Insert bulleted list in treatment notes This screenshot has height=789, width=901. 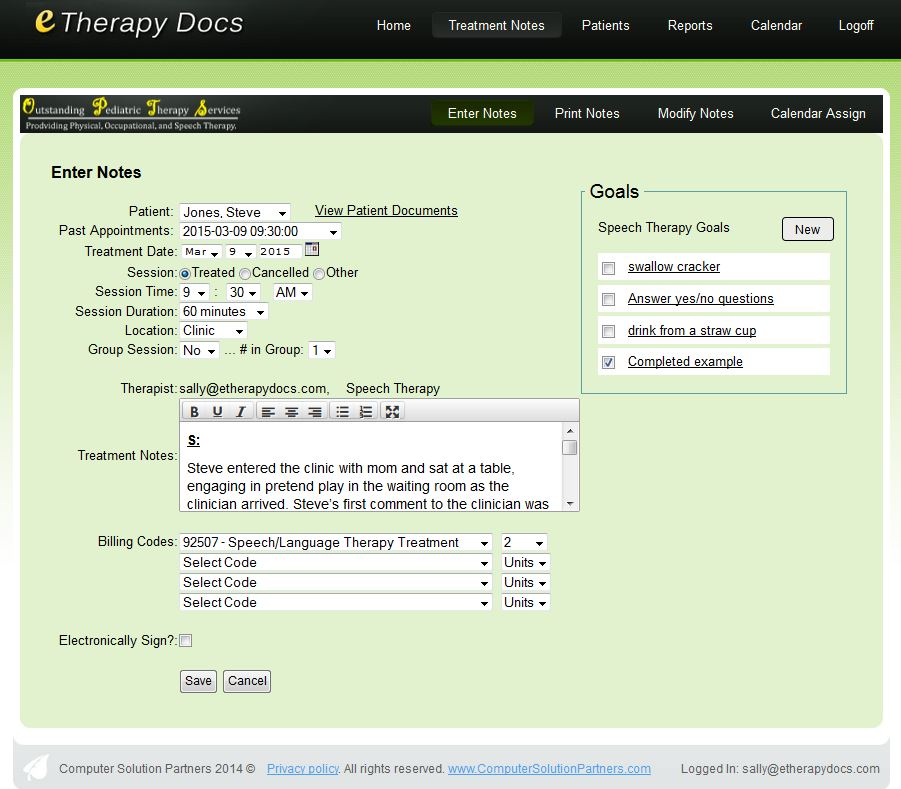pos(342,412)
